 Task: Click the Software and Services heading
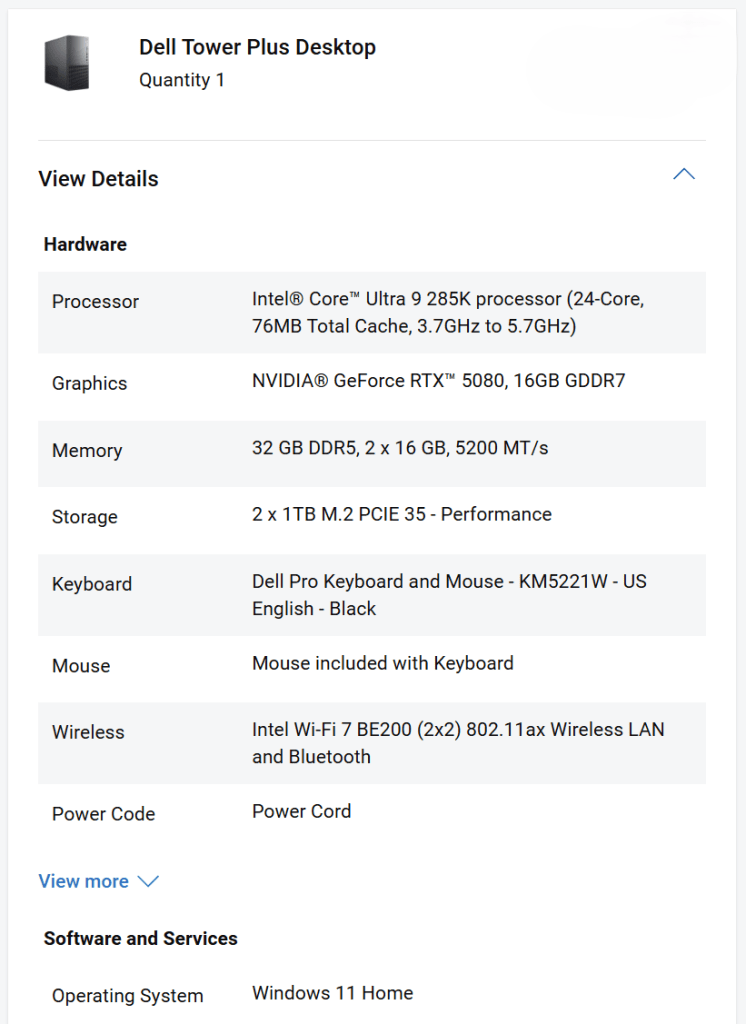140,938
